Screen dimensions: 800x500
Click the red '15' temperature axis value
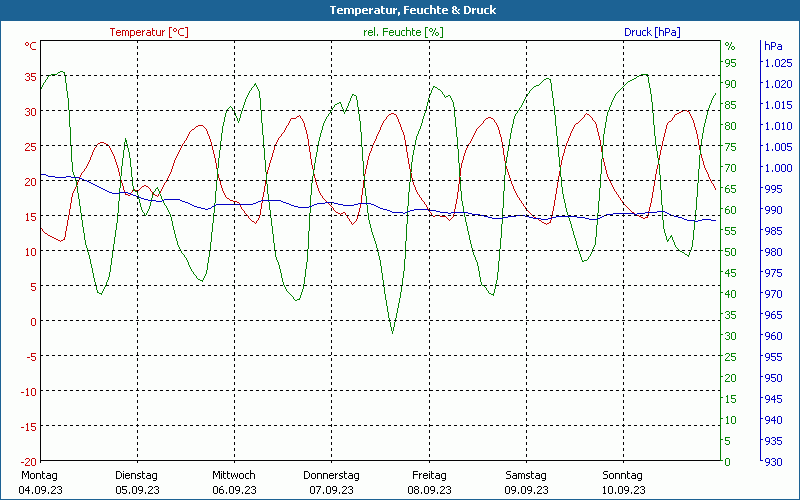point(31,217)
